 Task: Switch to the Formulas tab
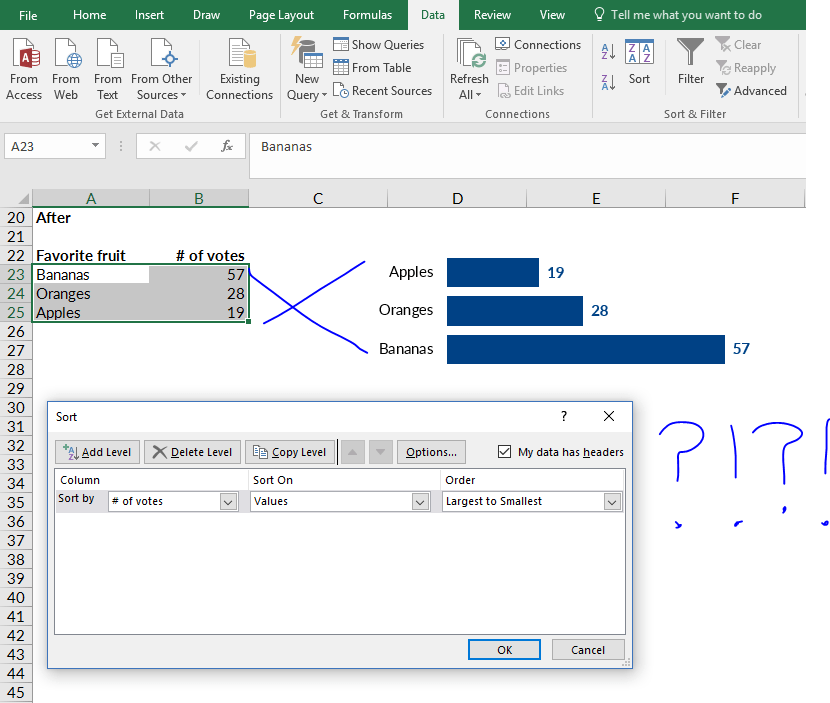[367, 15]
